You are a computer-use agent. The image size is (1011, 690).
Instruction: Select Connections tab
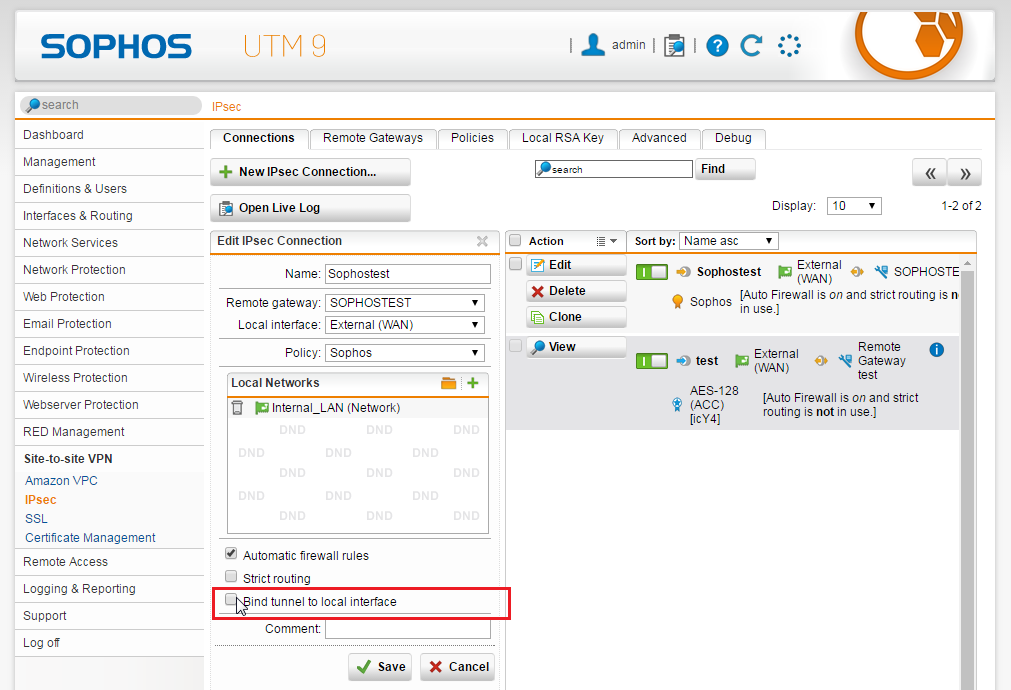[259, 138]
